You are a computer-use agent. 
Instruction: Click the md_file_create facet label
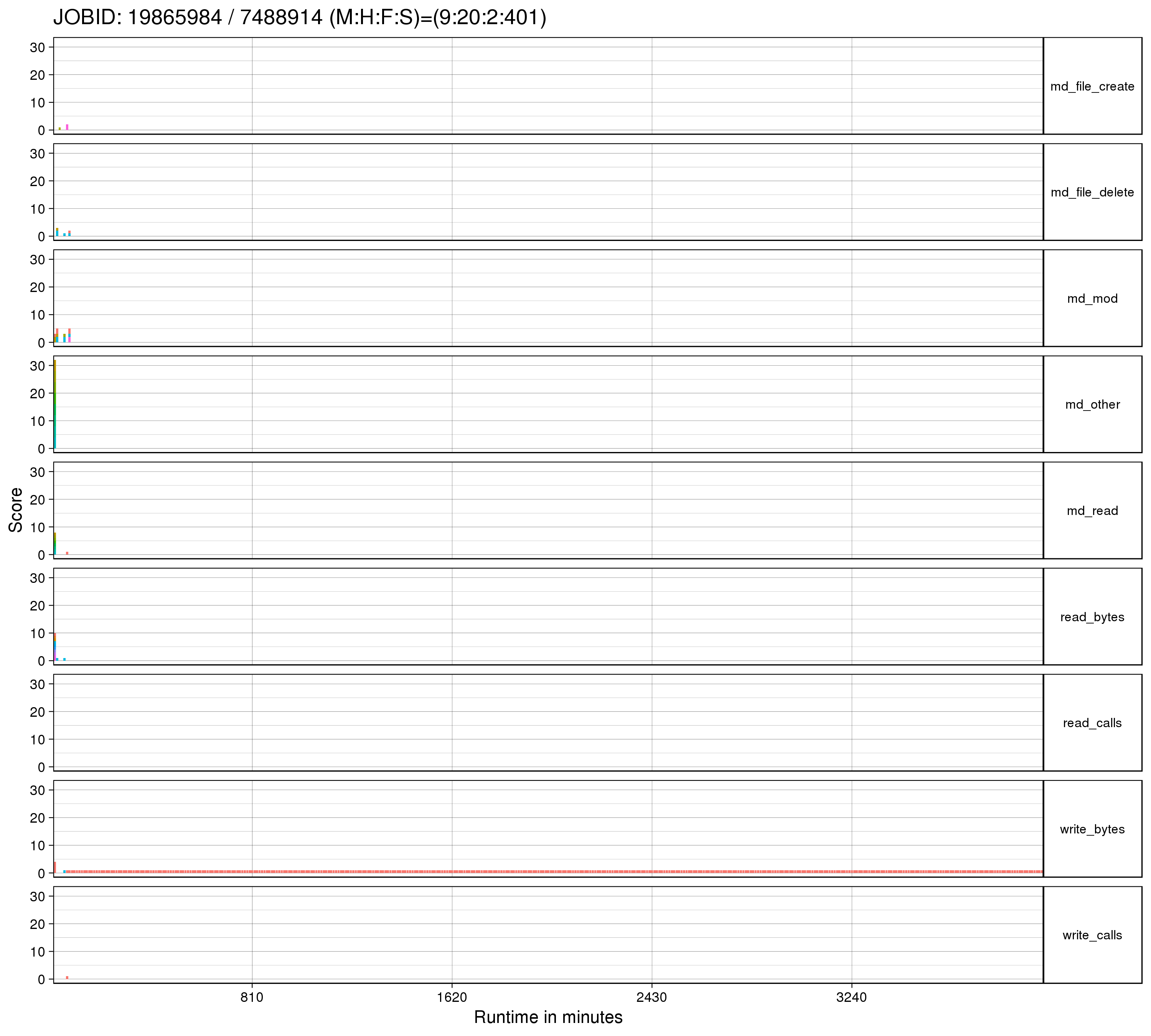[1092, 86]
